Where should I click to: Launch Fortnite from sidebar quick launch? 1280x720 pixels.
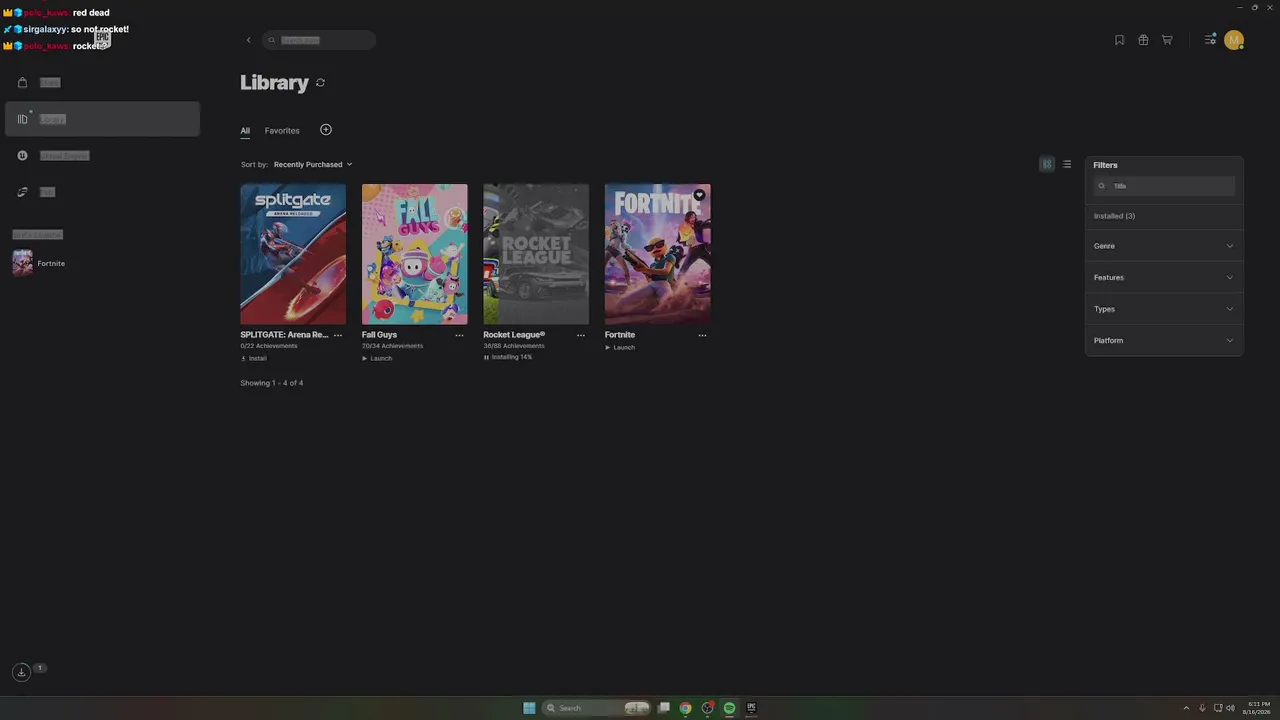tap(40, 263)
